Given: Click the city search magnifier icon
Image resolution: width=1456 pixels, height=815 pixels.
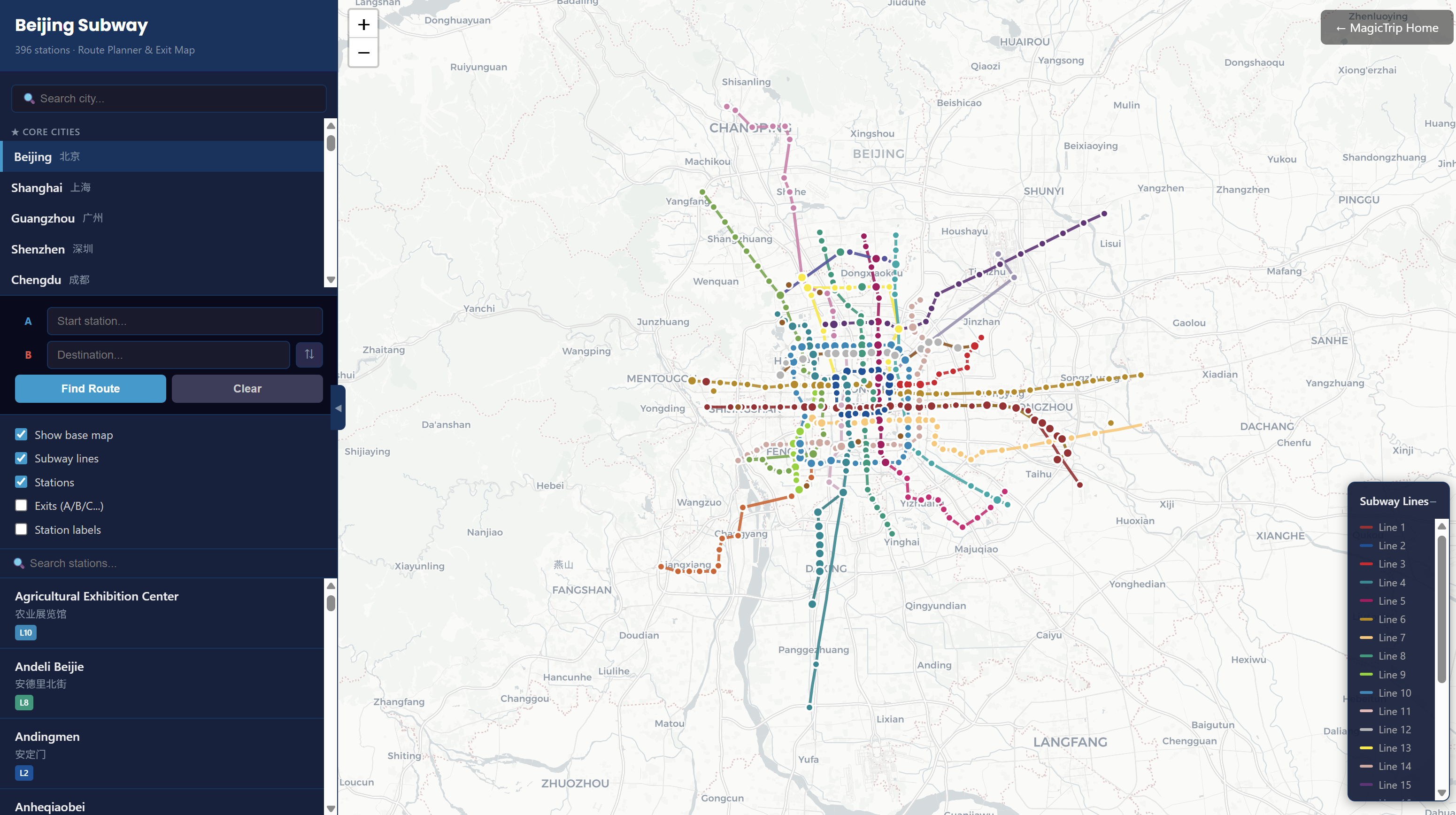Looking at the screenshot, I should click(29, 98).
